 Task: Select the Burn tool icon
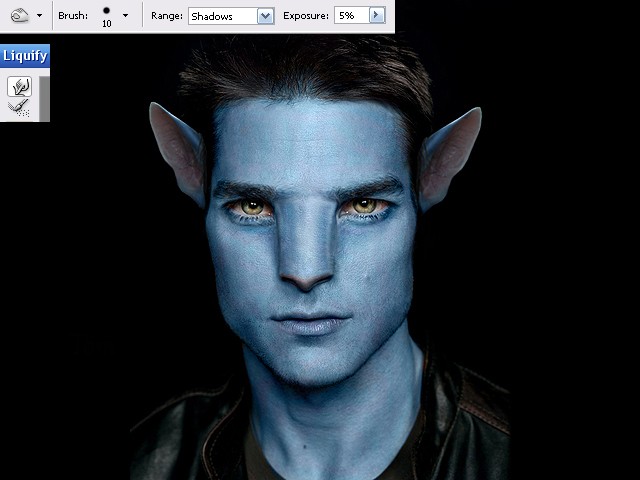[20, 16]
